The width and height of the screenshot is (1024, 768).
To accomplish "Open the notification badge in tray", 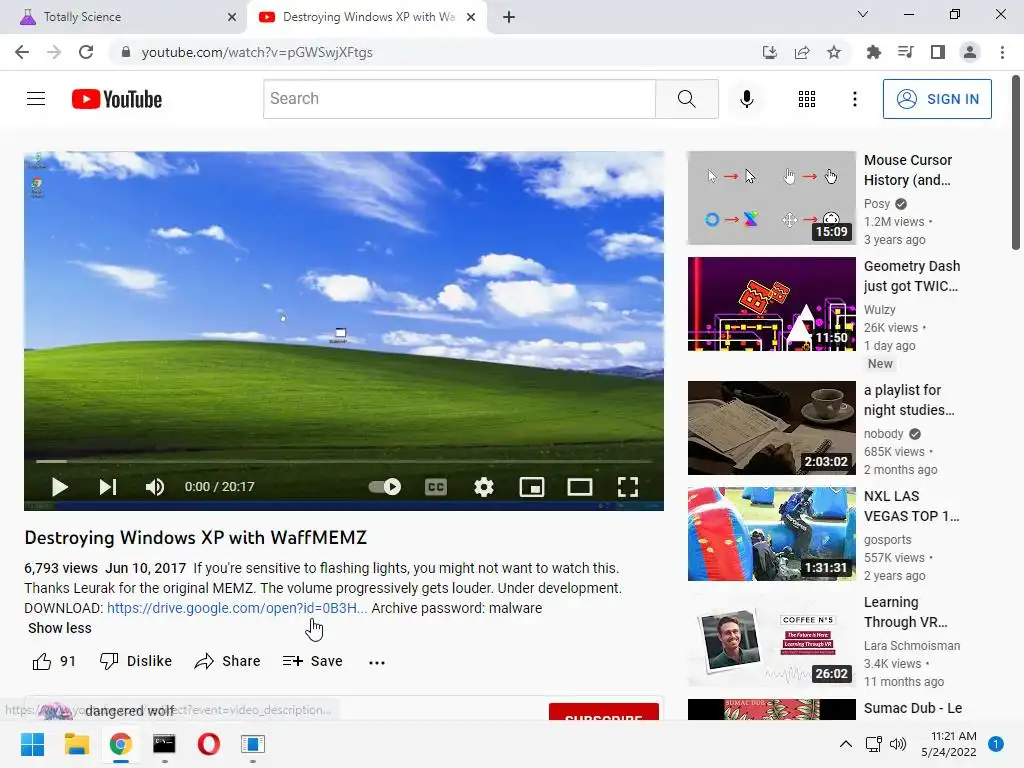I will coord(996,744).
